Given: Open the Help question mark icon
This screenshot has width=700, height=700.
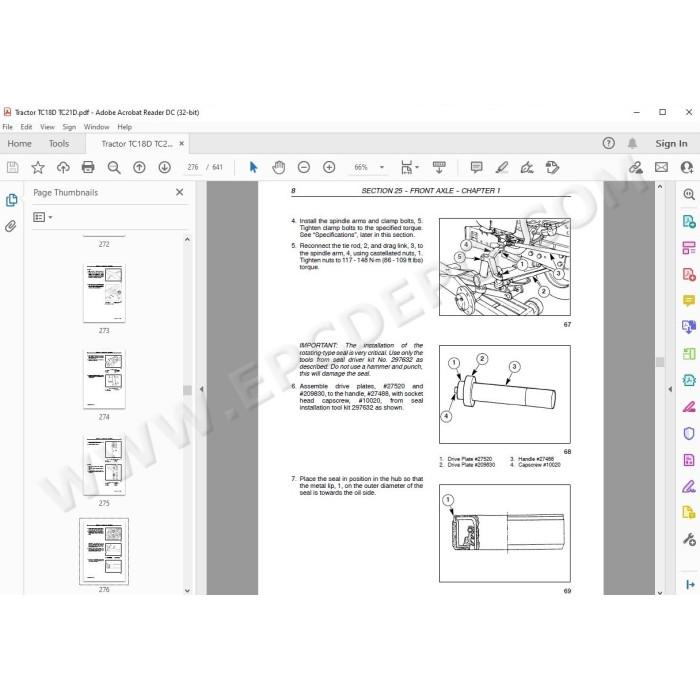Looking at the screenshot, I should [x=608, y=143].
